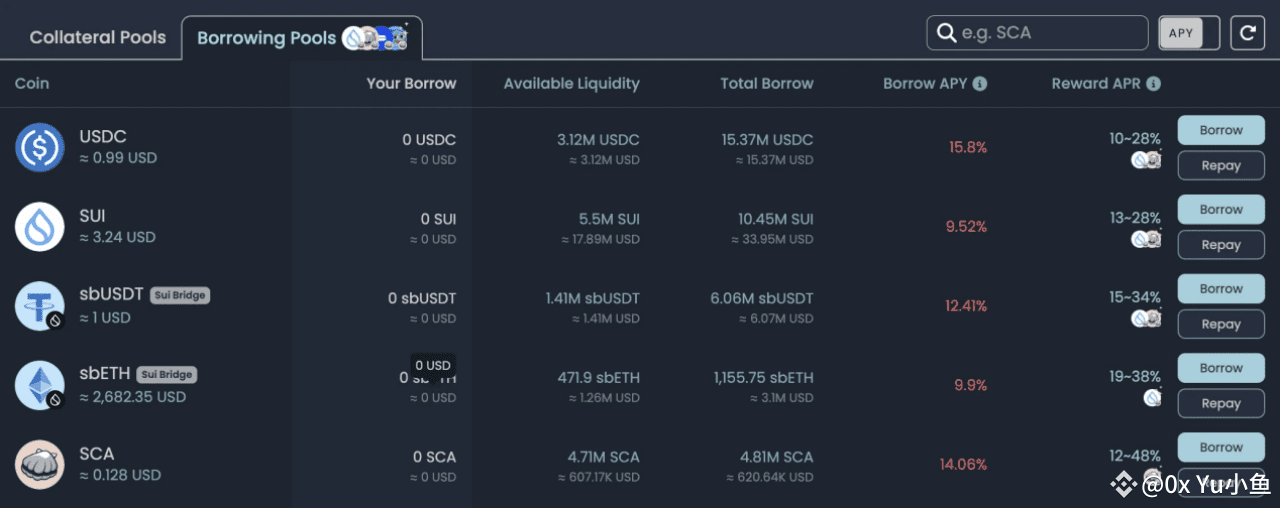Click the SUI droplet coin icon

(40, 226)
